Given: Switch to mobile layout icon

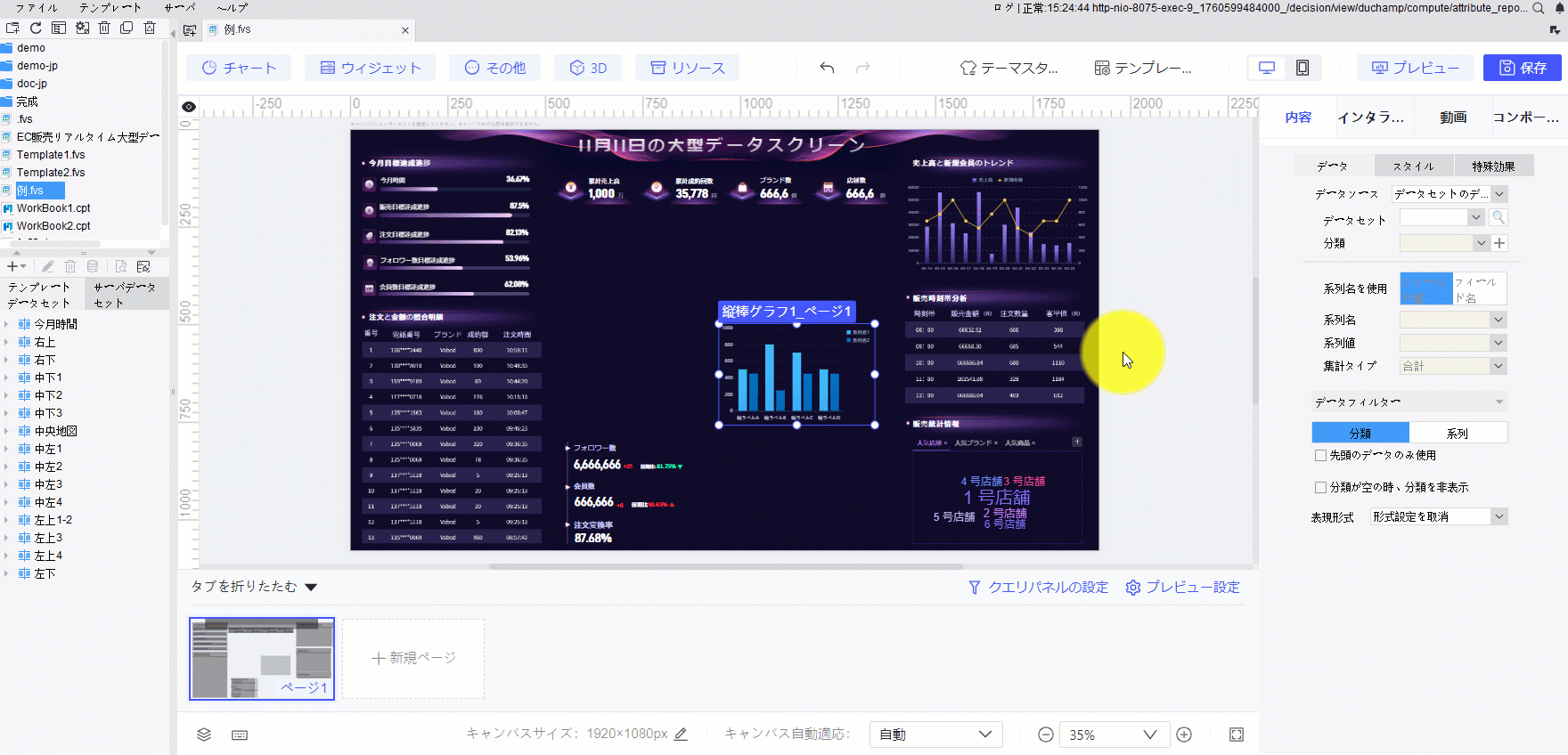Looking at the screenshot, I should (x=1303, y=68).
